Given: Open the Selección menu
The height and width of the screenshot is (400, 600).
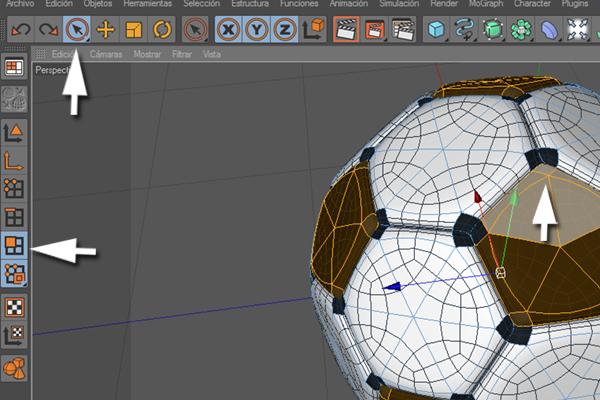Looking at the screenshot, I should click(202, 4).
